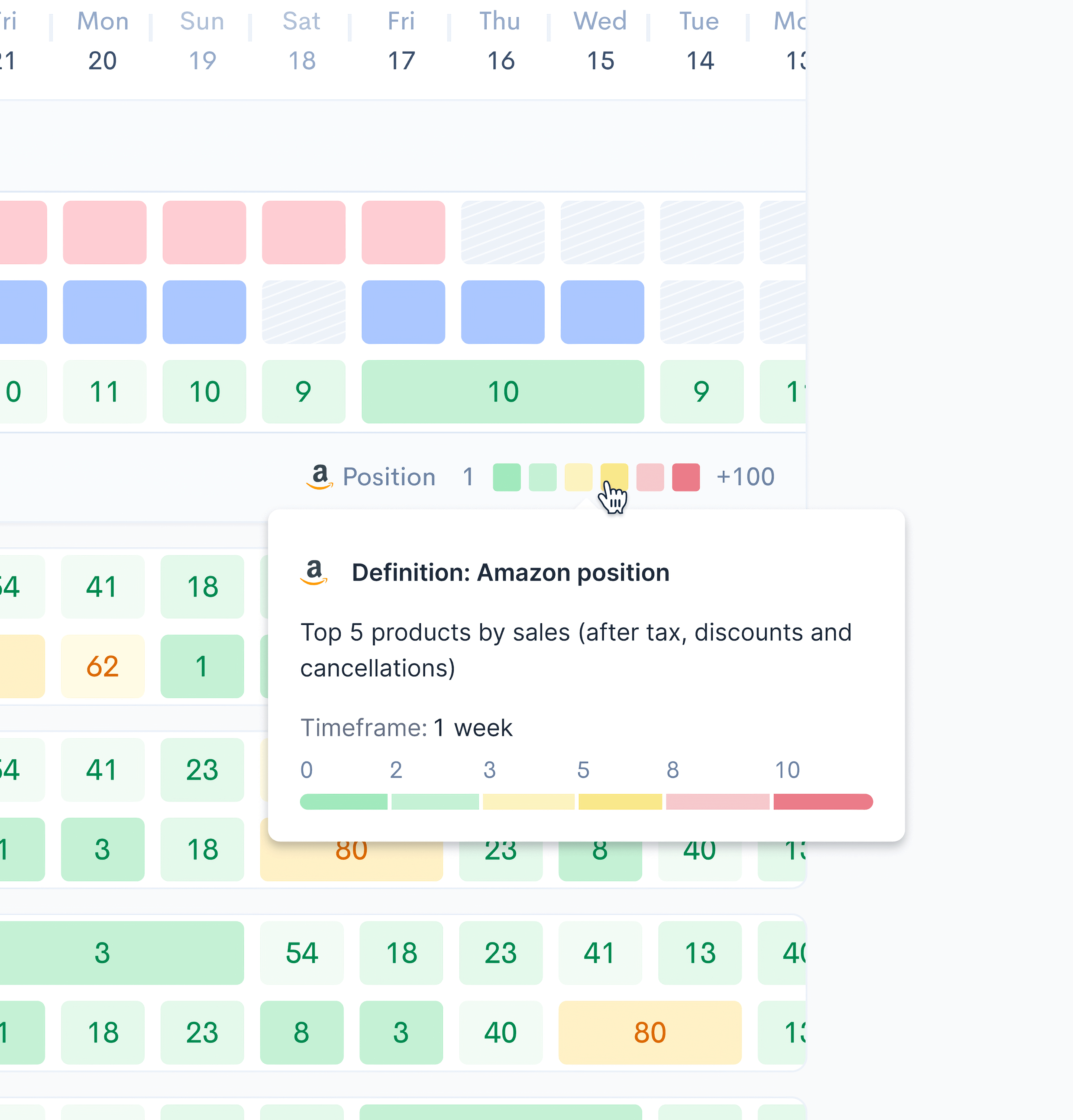The image size is (1073, 1120).
Task: Select the Fri 17 column header
Action: click(401, 41)
